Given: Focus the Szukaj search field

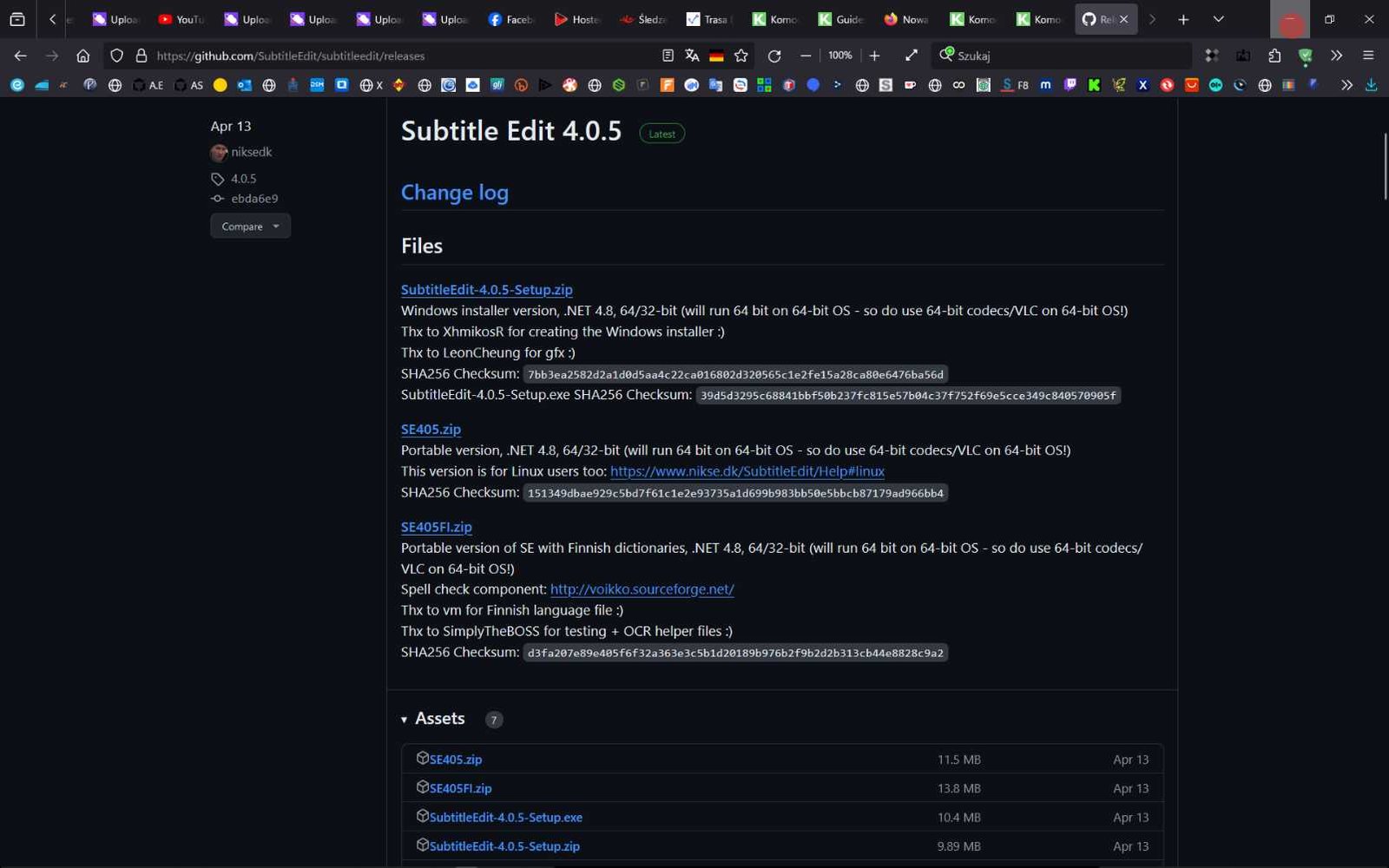Looking at the screenshot, I should tap(1061, 56).
